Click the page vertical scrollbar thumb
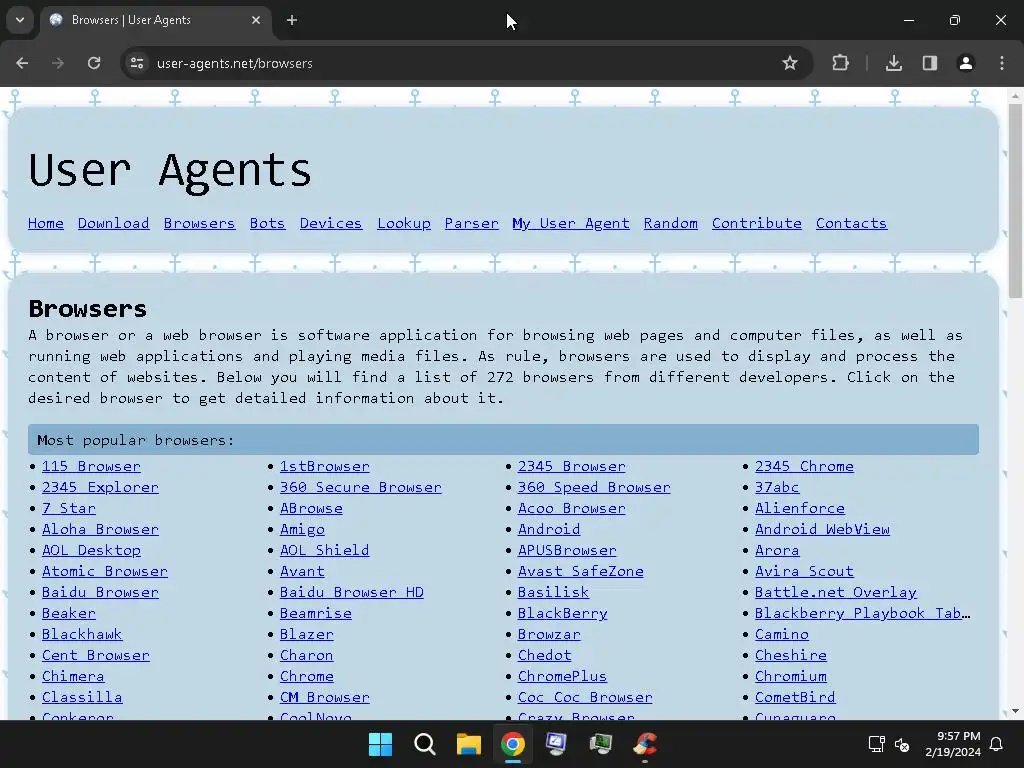Image resolution: width=1024 pixels, height=768 pixels. pyautogui.click(x=1015, y=201)
